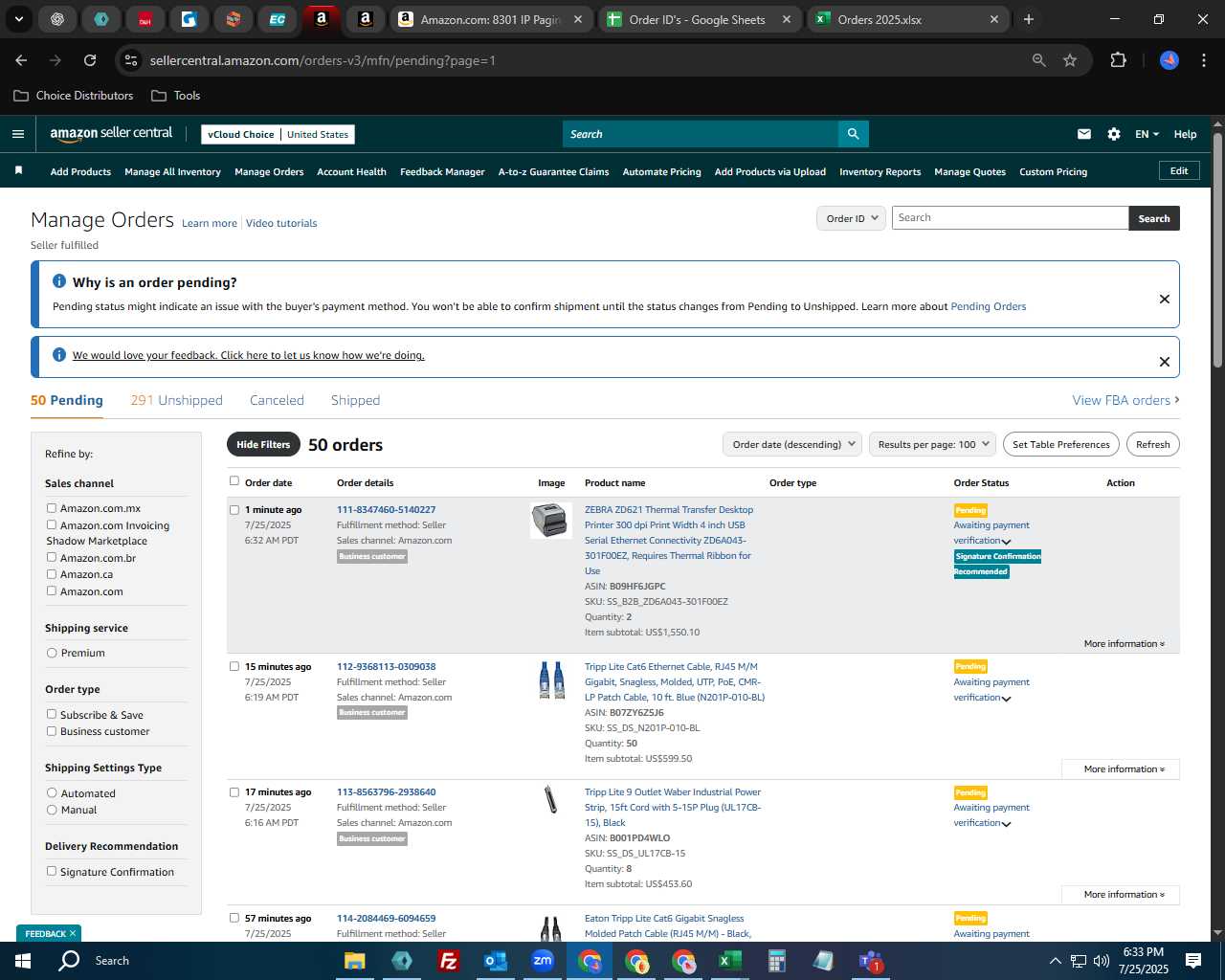Click the zoom magnifier icon in the address bar
1225x980 pixels.
1039,60
